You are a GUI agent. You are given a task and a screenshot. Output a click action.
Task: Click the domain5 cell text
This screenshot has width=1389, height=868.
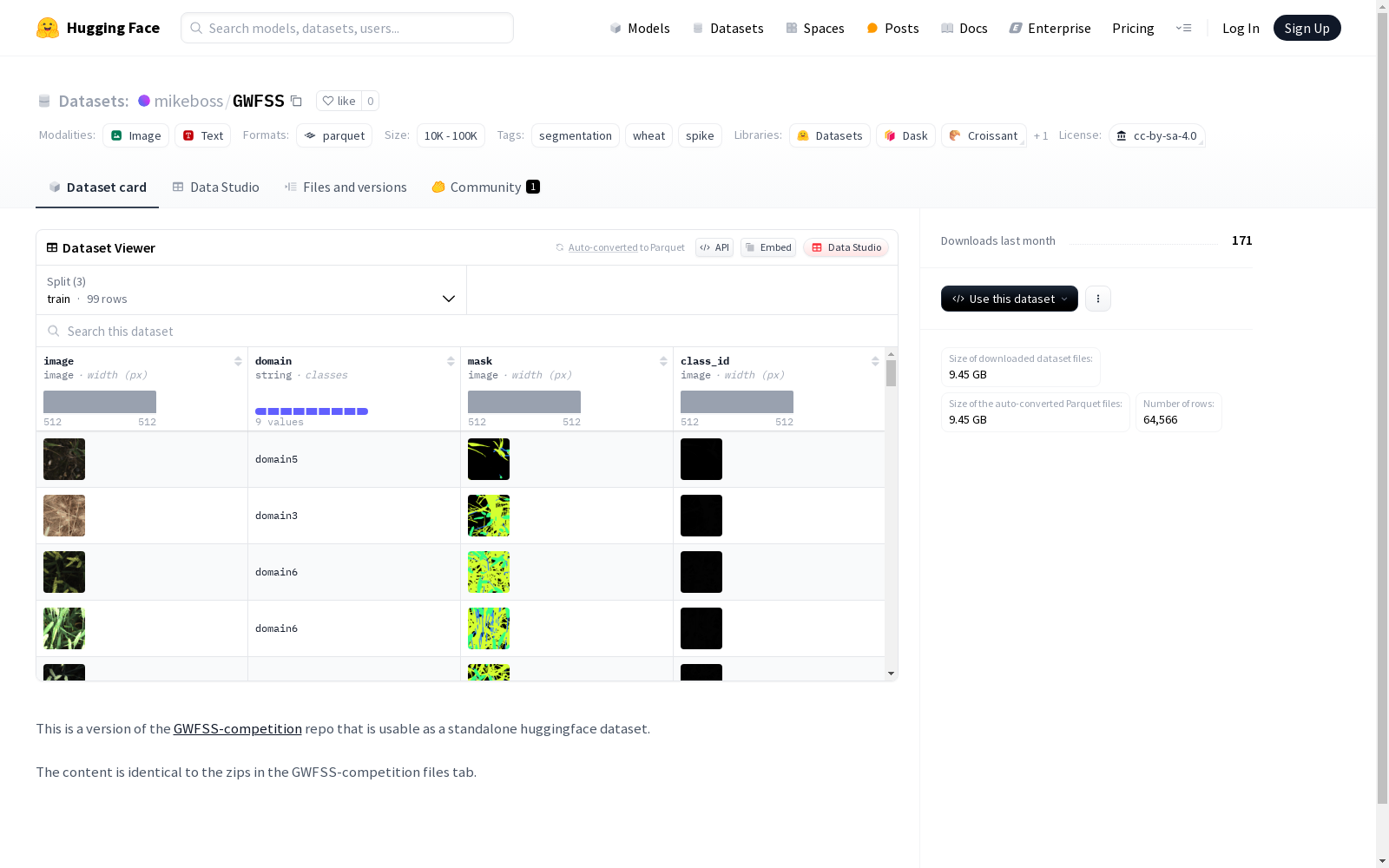point(276,459)
